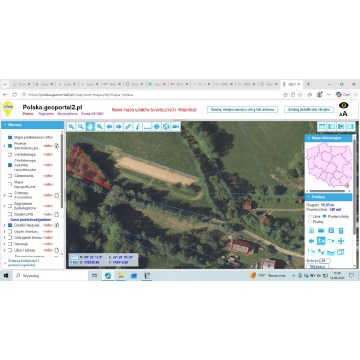Go to previous map view arrow
Screen dimensions: 360x360
109,127
